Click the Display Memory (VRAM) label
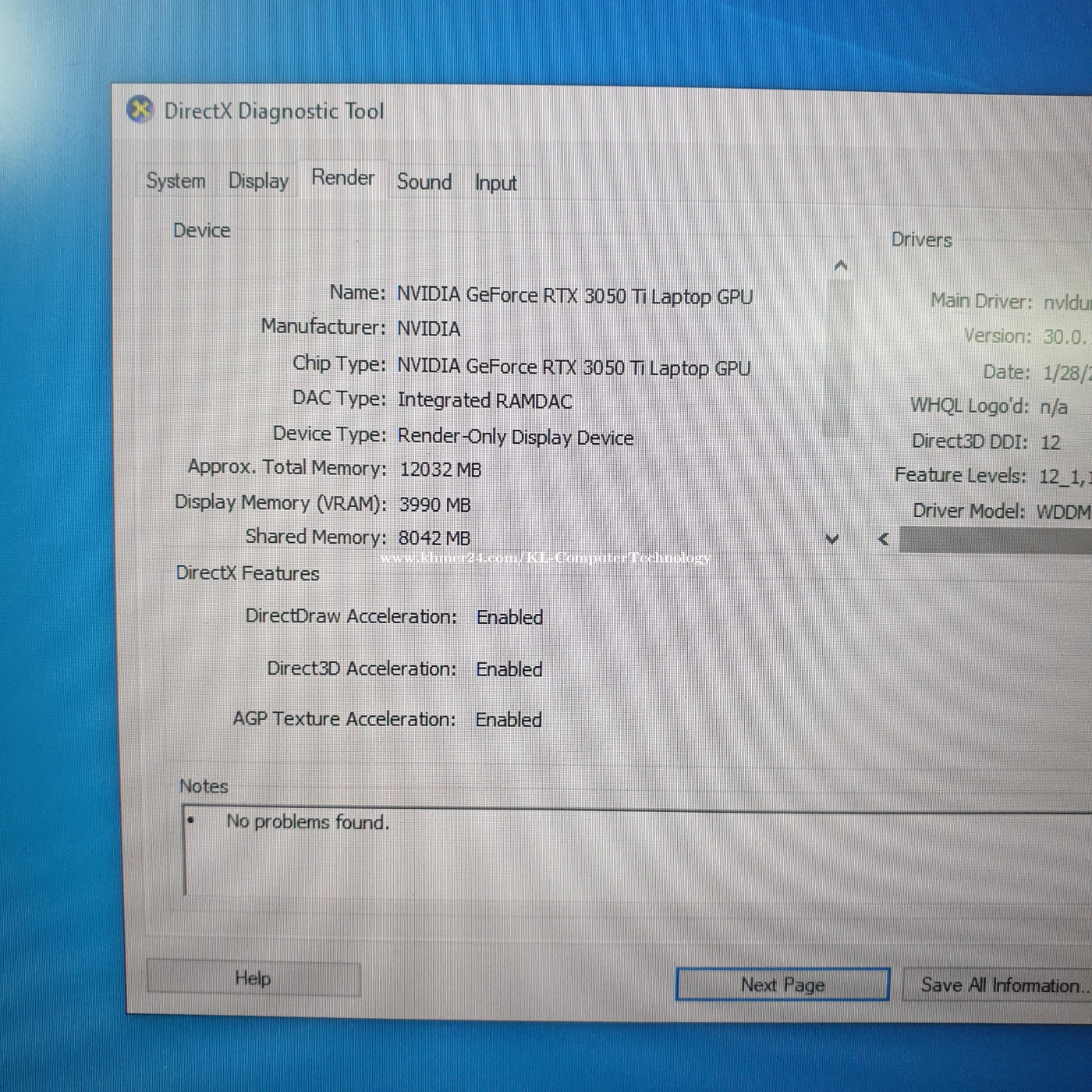Image resolution: width=1092 pixels, height=1092 pixels. coord(280,502)
